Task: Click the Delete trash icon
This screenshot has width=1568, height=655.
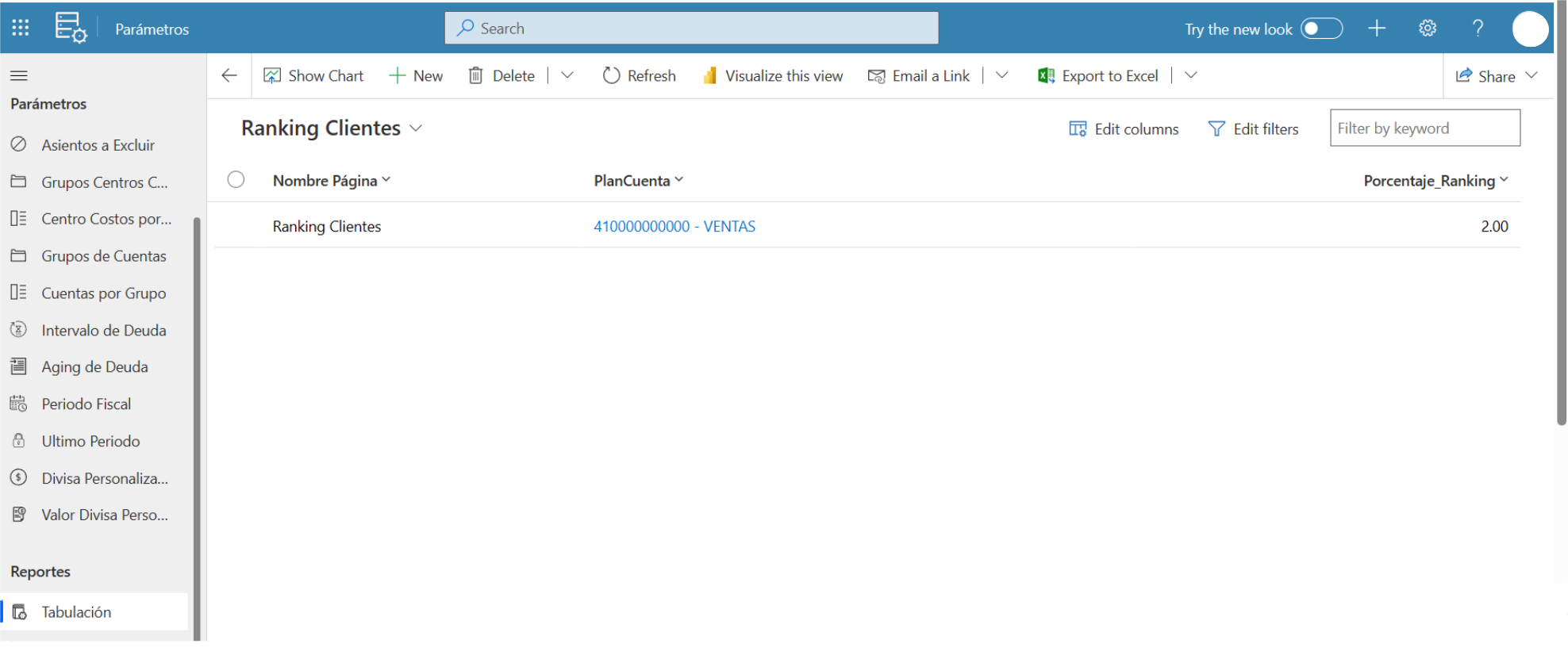Action: click(475, 75)
